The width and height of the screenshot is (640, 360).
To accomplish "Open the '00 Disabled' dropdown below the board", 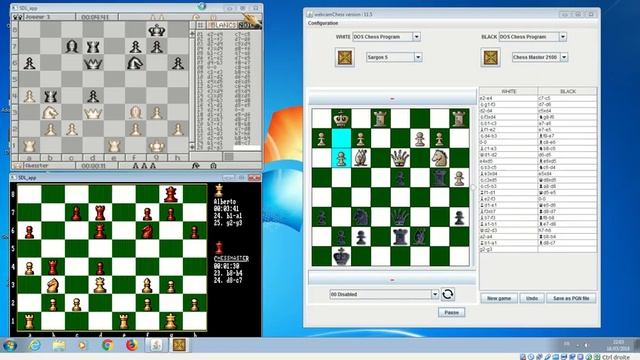I will tap(435, 294).
